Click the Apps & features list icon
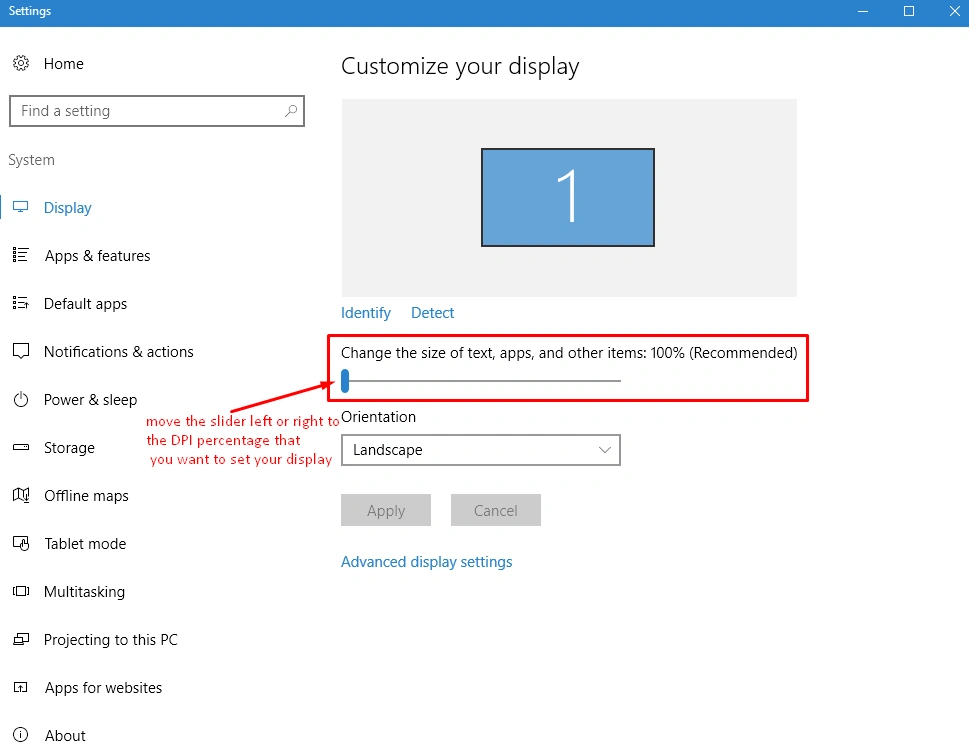969x748 pixels. coord(20,255)
